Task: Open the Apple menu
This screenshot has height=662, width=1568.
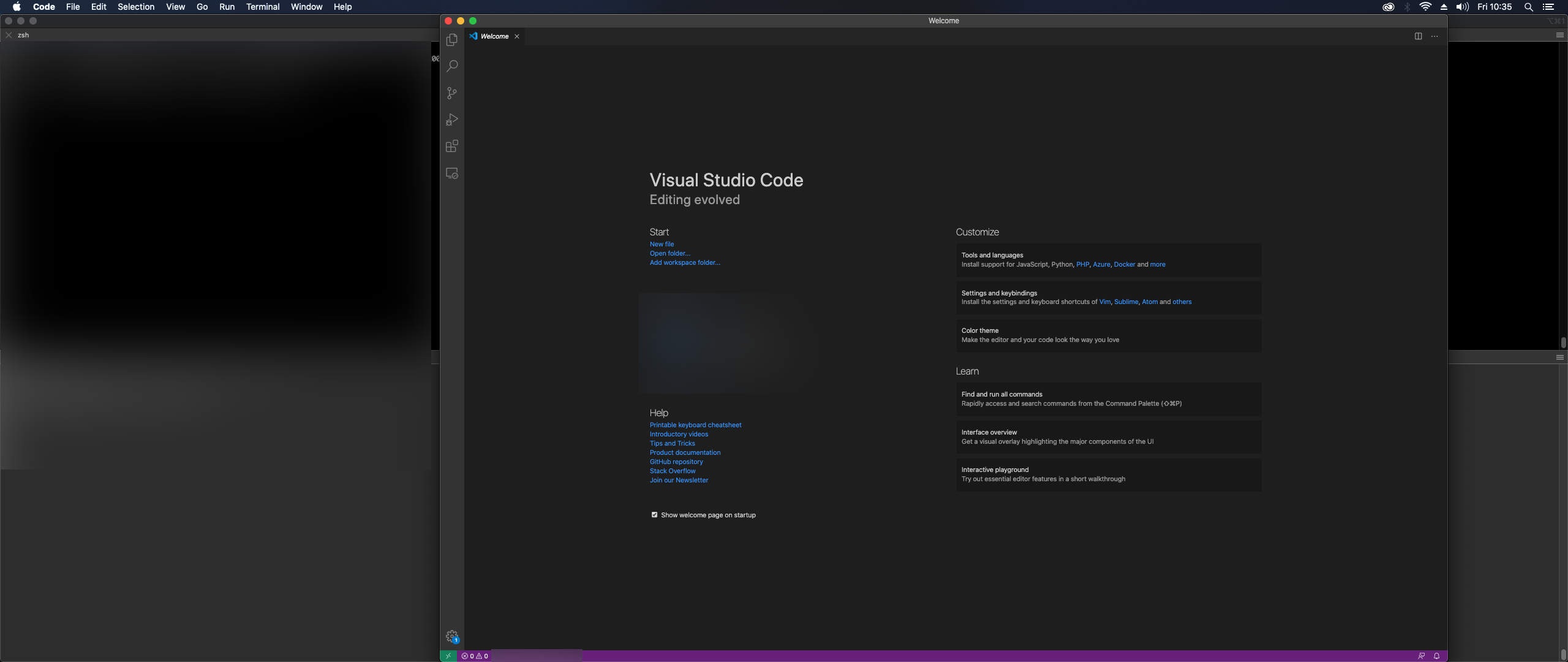Action: coord(17,7)
